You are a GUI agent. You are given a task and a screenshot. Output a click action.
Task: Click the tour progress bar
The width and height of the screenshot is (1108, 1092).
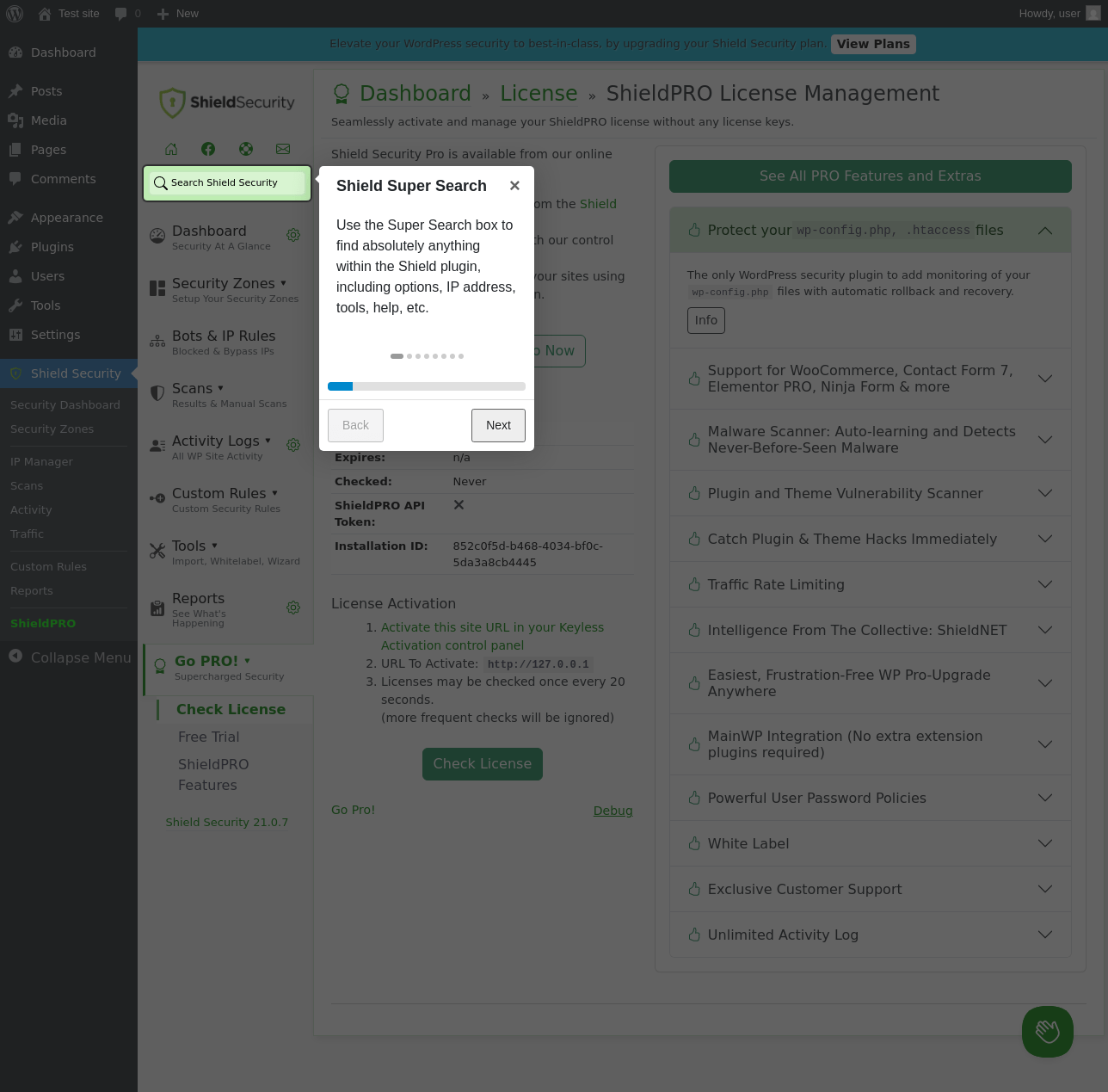427,386
